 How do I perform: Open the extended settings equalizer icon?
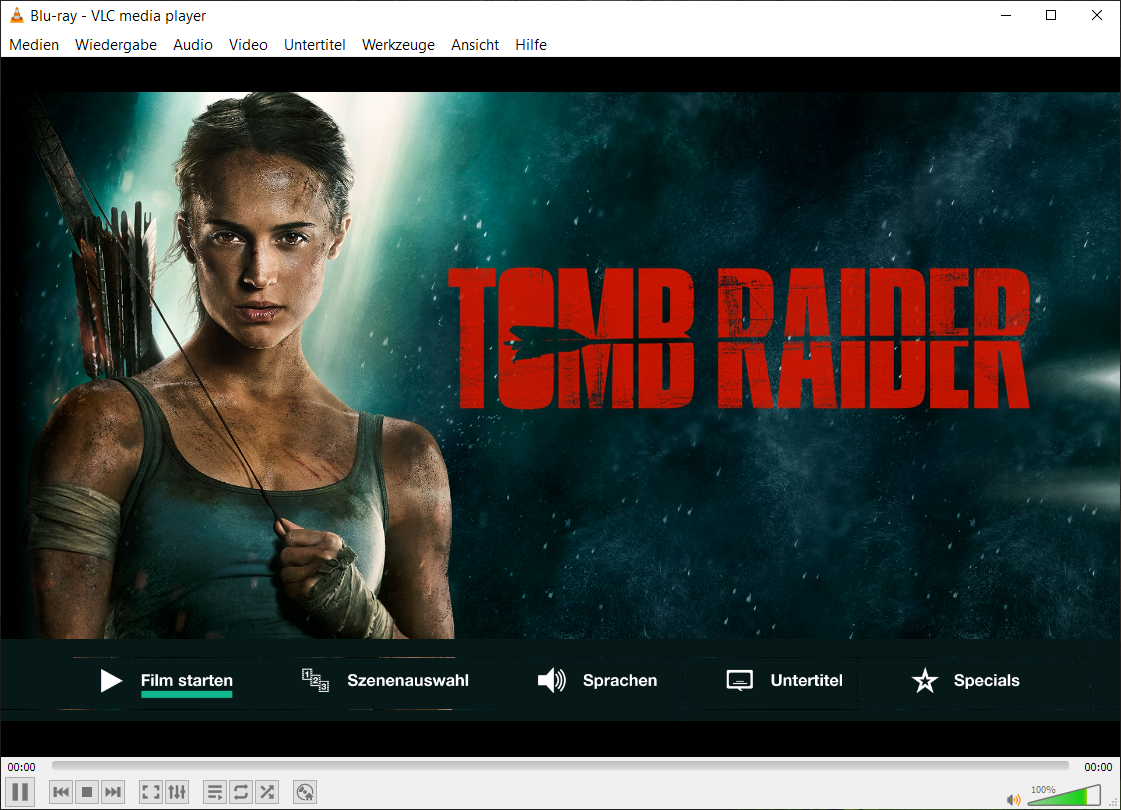pyautogui.click(x=177, y=791)
